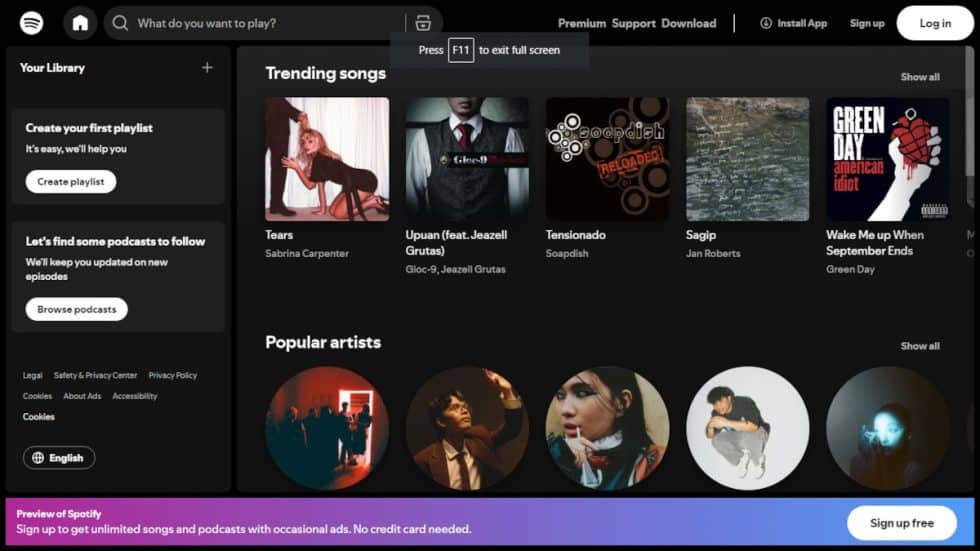980x551 pixels.
Task: Open the Tears album cover
Action: point(327,159)
